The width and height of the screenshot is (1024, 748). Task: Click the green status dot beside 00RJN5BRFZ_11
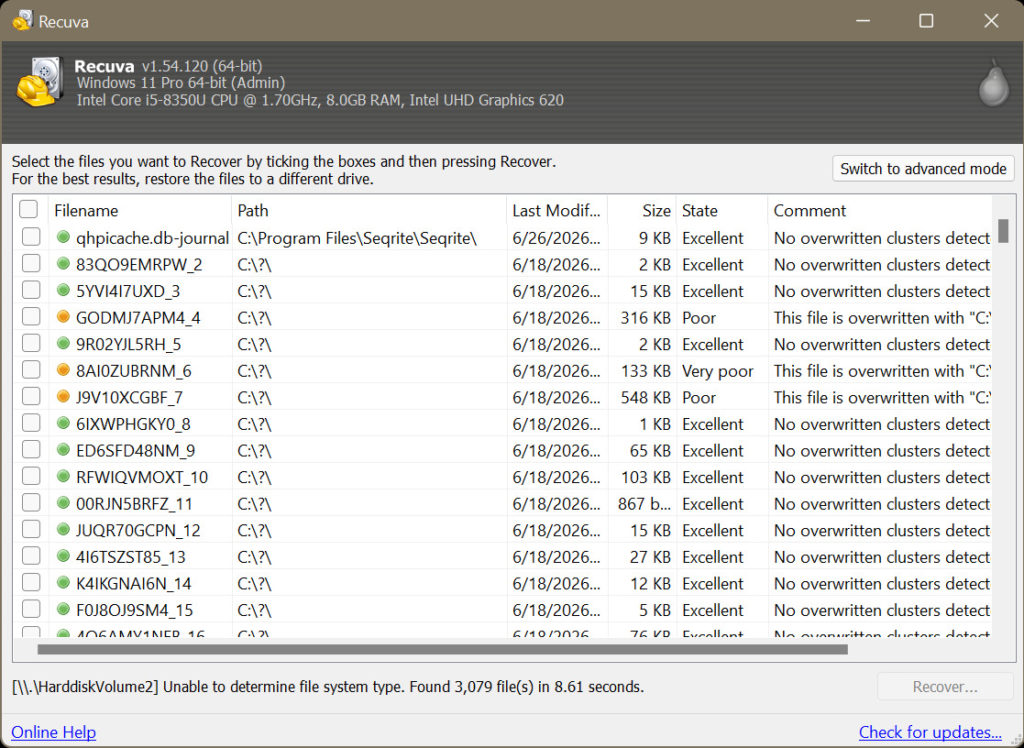tap(63, 503)
